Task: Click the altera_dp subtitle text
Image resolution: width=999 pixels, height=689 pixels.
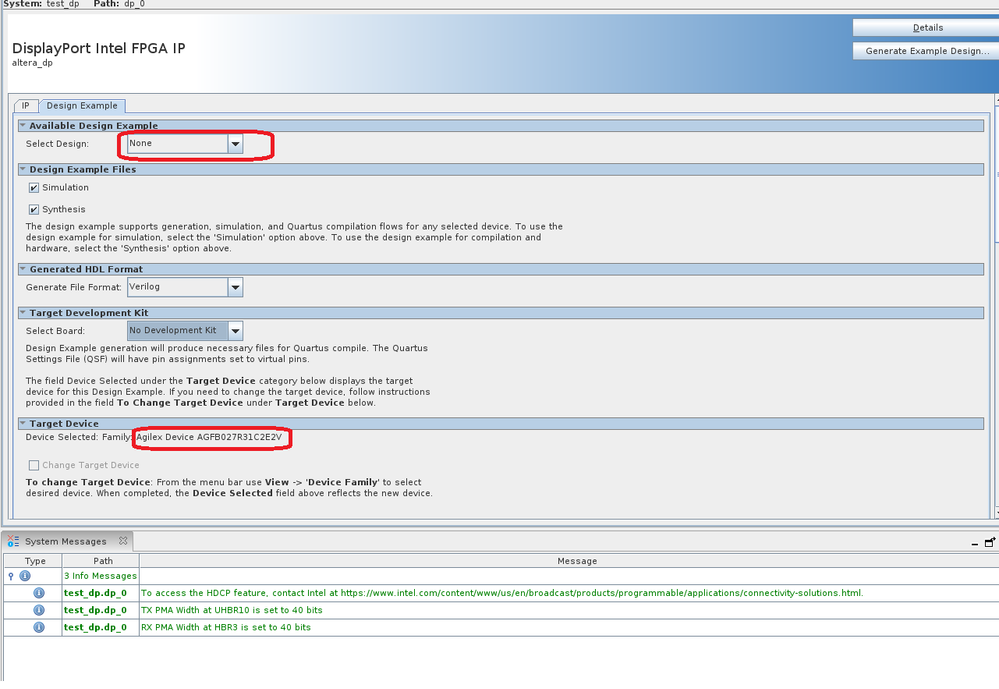Action: click(32, 63)
